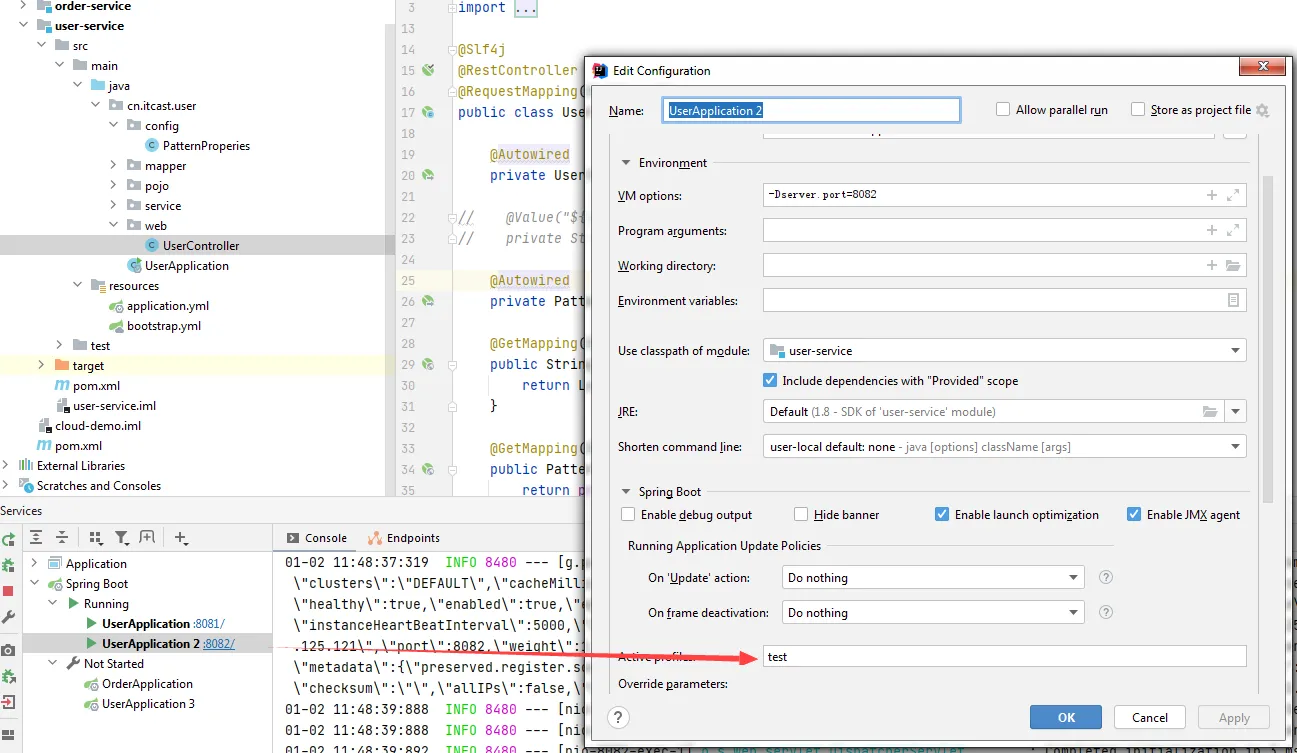Image resolution: width=1297 pixels, height=753 pixels.
Task: Click the dialog Help question mark button
Action: [x=619, y=717]
